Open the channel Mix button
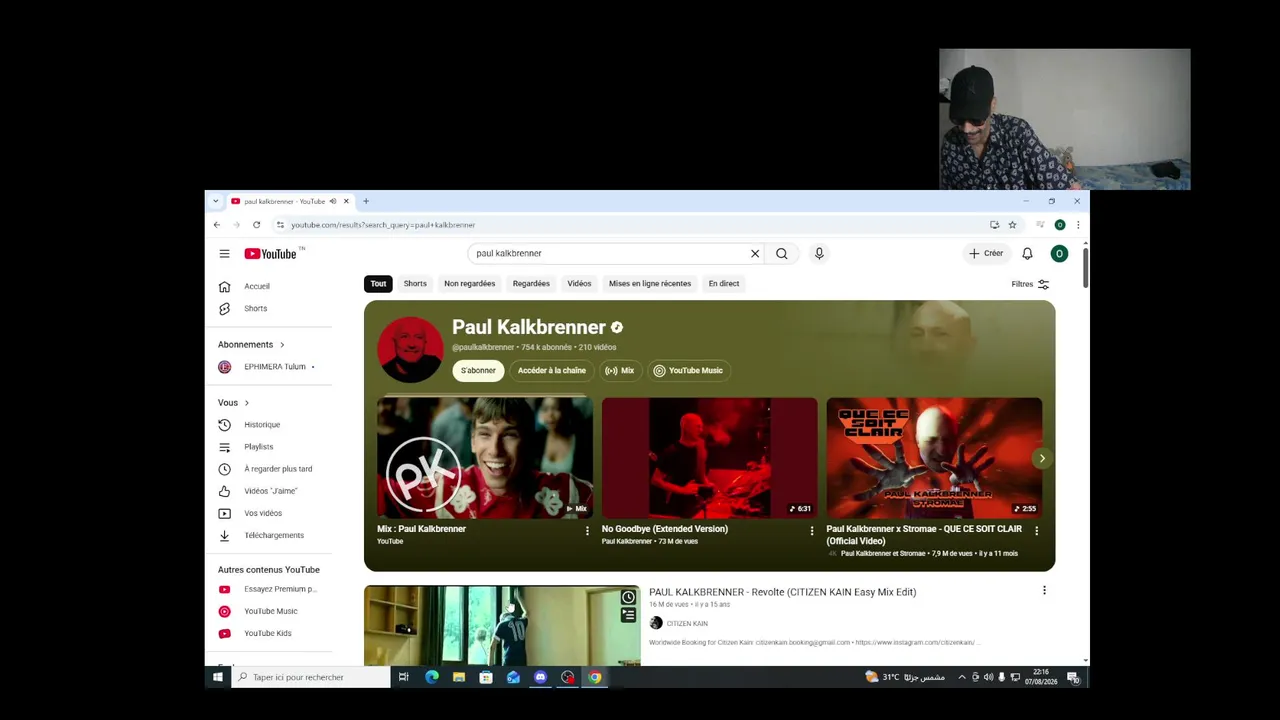 [x=620, y=371]
